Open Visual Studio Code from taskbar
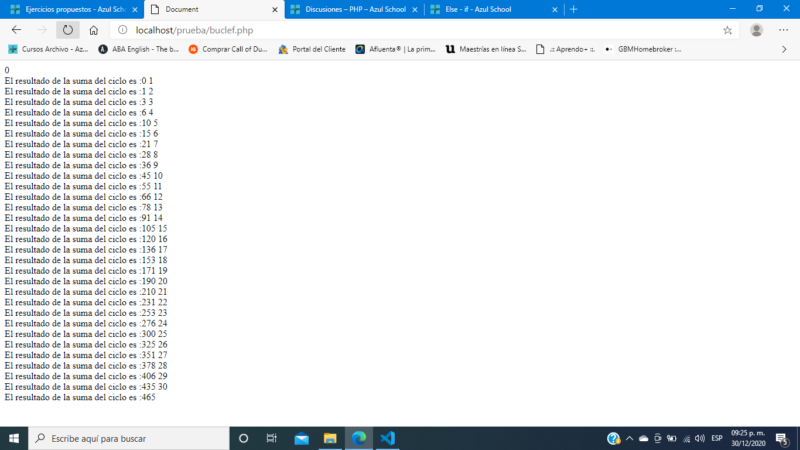The height and width of the screenshot is (450, 800). 388,438
